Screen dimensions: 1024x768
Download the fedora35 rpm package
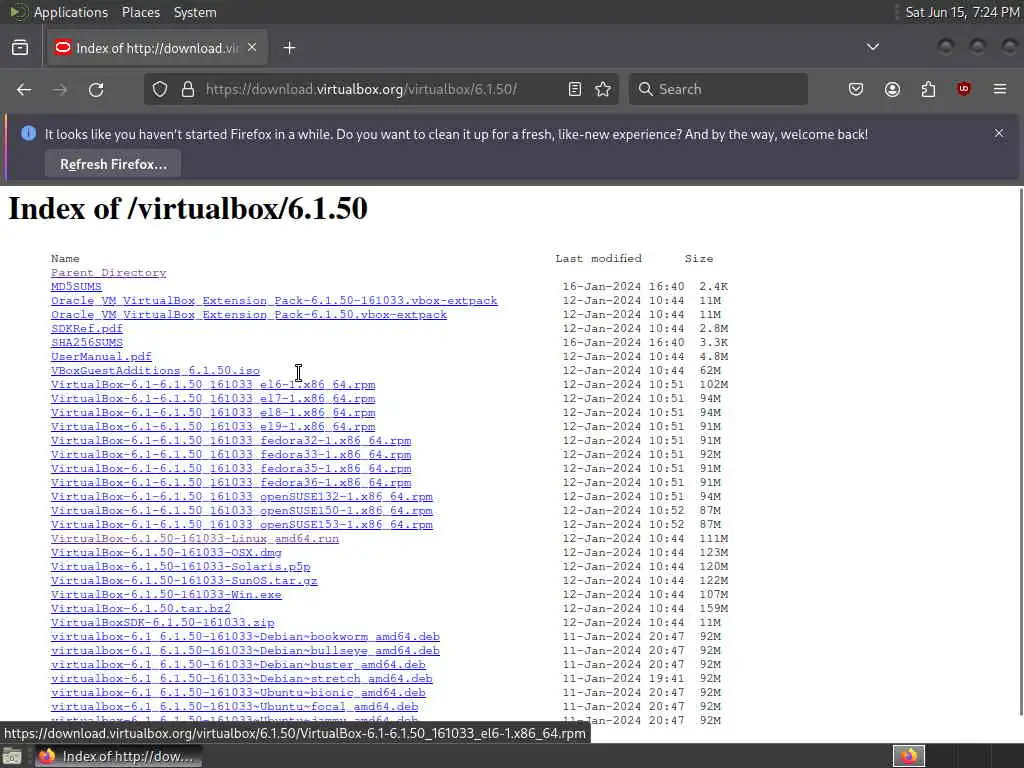point(231,468)
